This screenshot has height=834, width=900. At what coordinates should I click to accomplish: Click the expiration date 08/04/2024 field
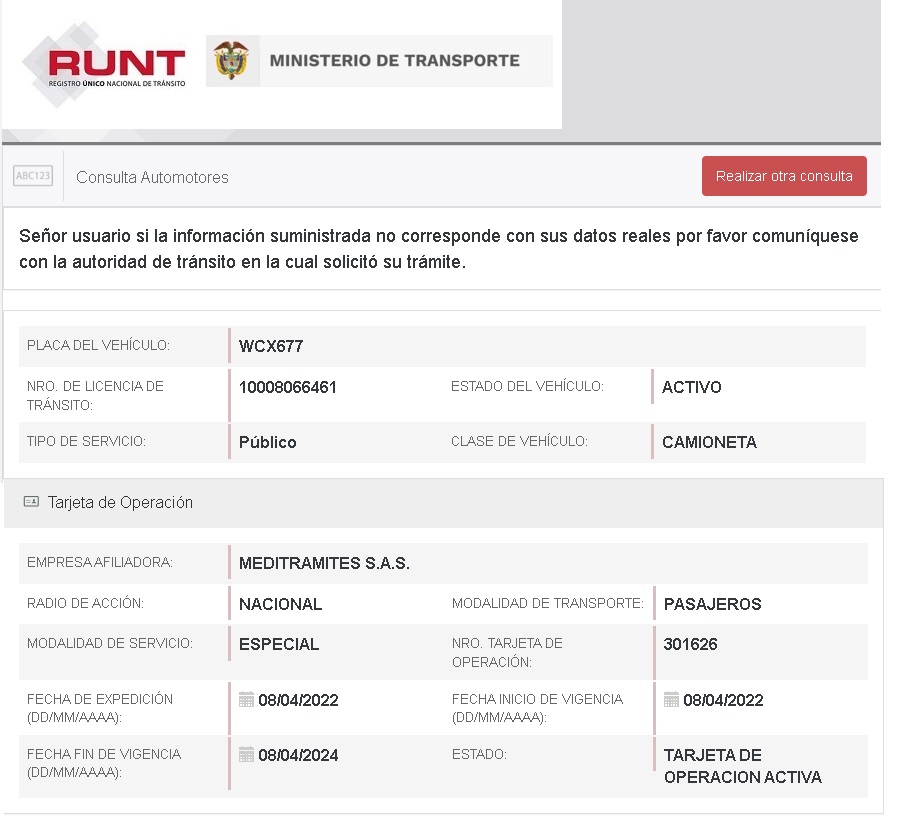point(298,755)
